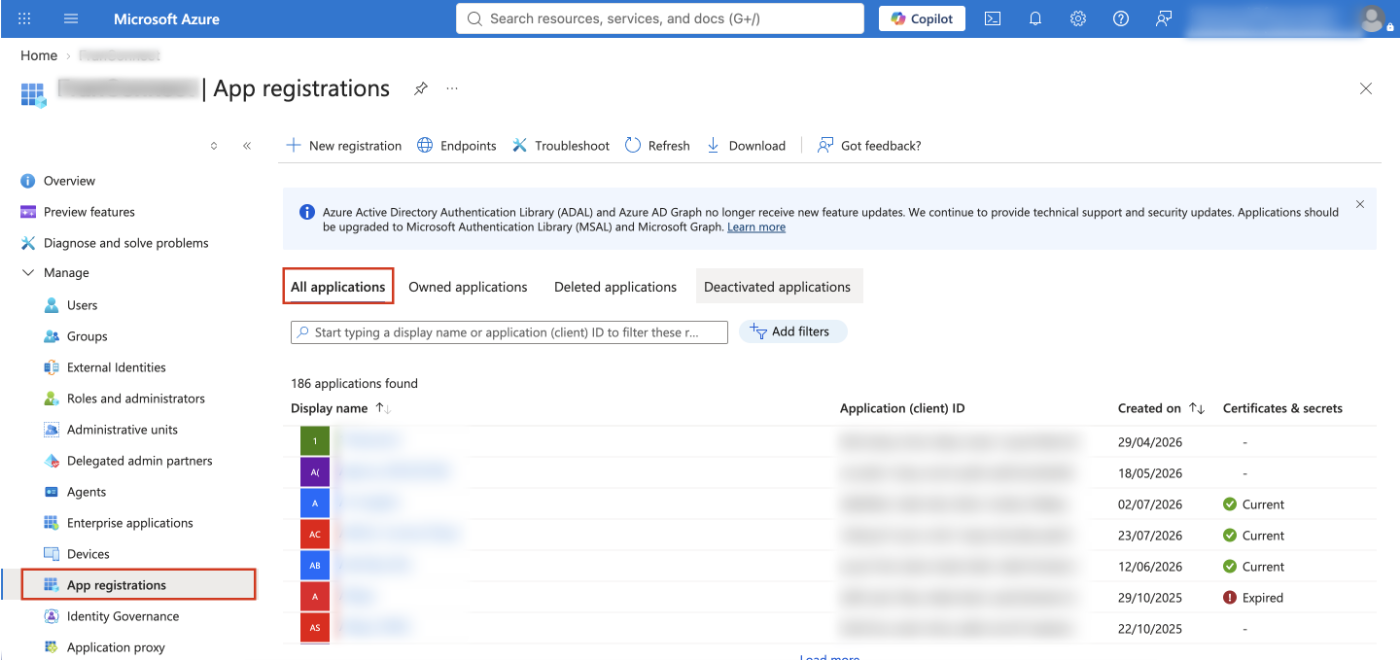The image size is (1400, 662).
Task: Open the Troubleshoot tool
Action: [561, 146]
